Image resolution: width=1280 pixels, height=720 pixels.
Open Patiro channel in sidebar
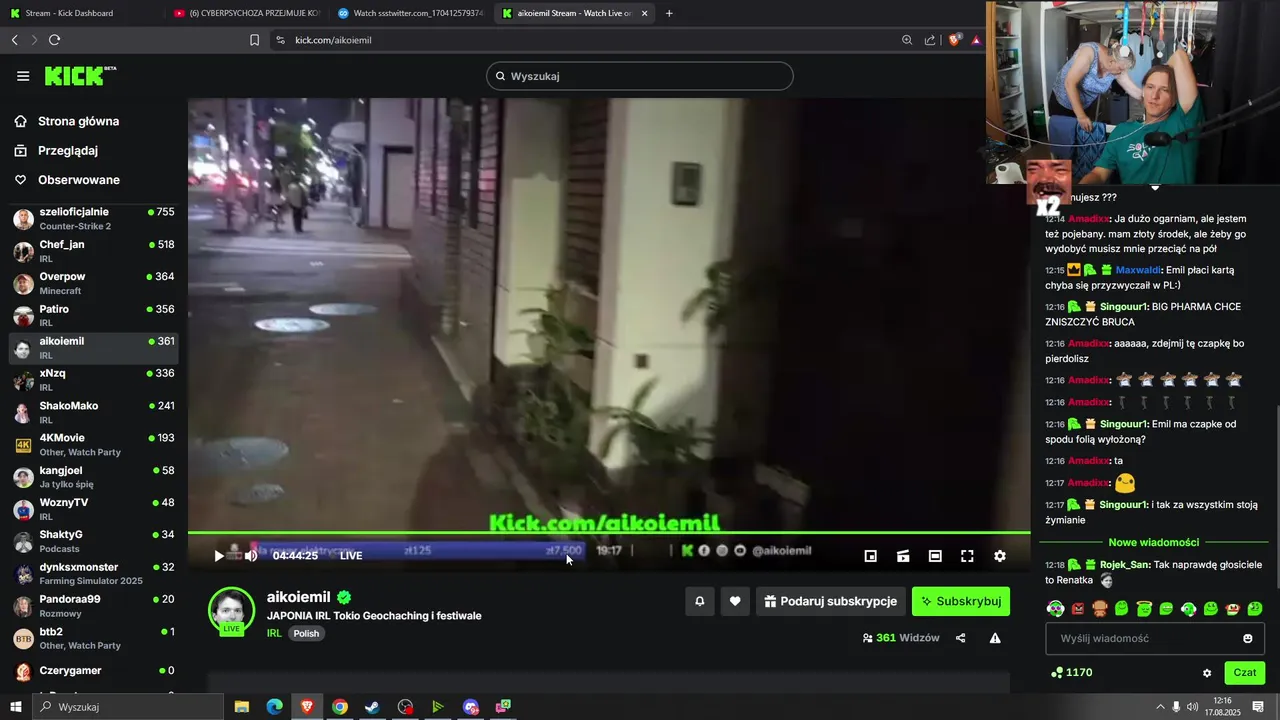[x=94, y=316]
